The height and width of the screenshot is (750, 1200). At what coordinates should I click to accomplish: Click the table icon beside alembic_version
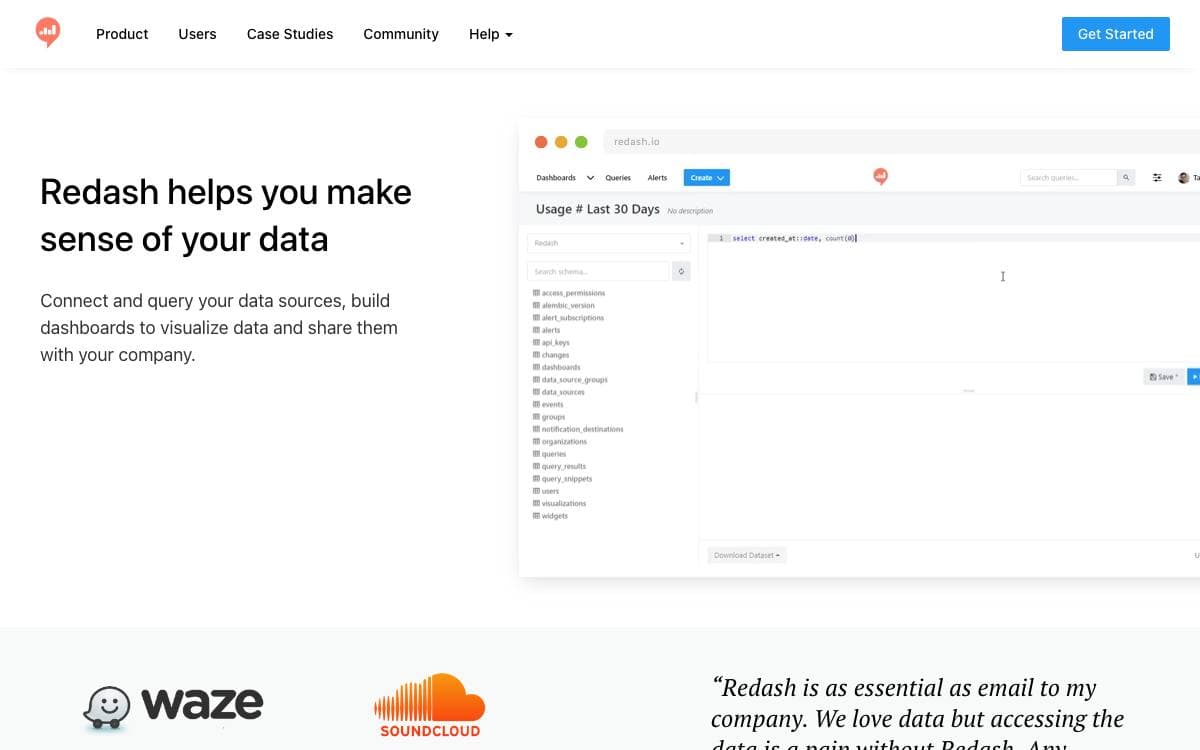[536, 305]
